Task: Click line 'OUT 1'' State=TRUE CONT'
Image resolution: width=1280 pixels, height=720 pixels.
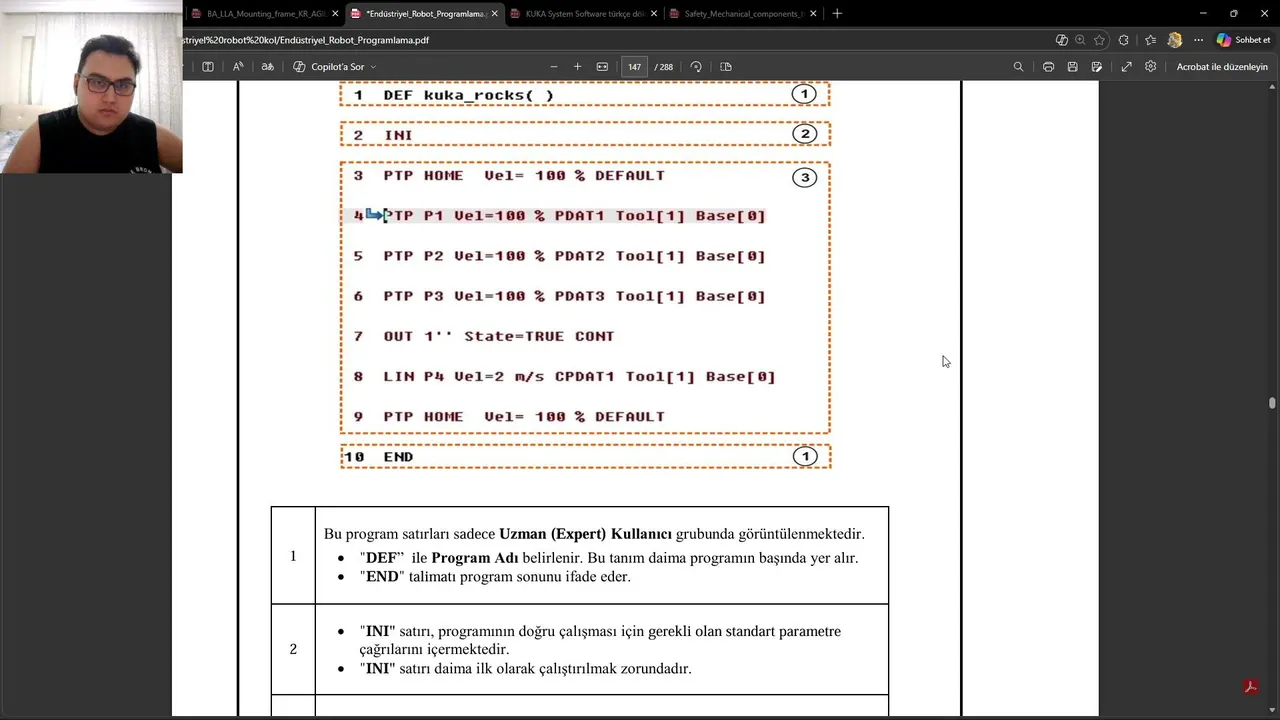Action: coord(499,336)
